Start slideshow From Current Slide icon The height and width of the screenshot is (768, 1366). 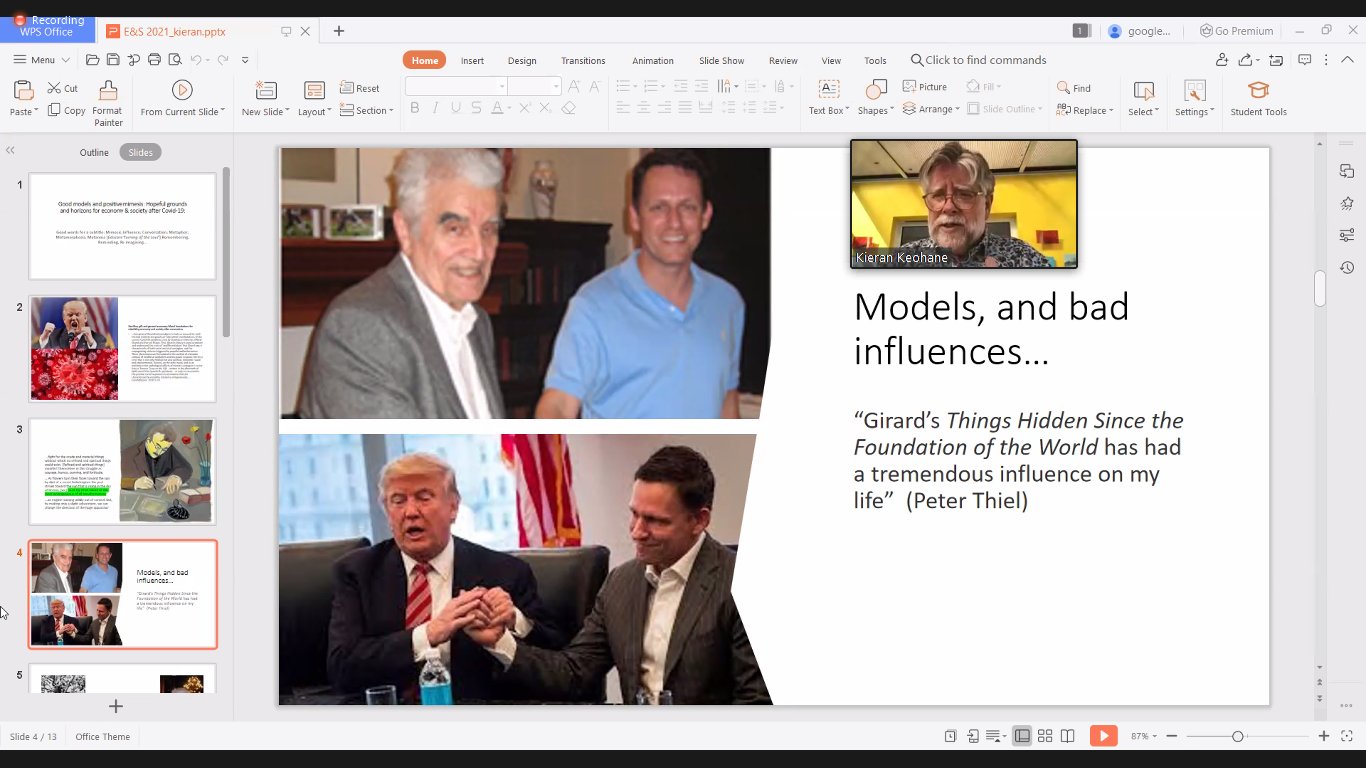pos(182,90)
